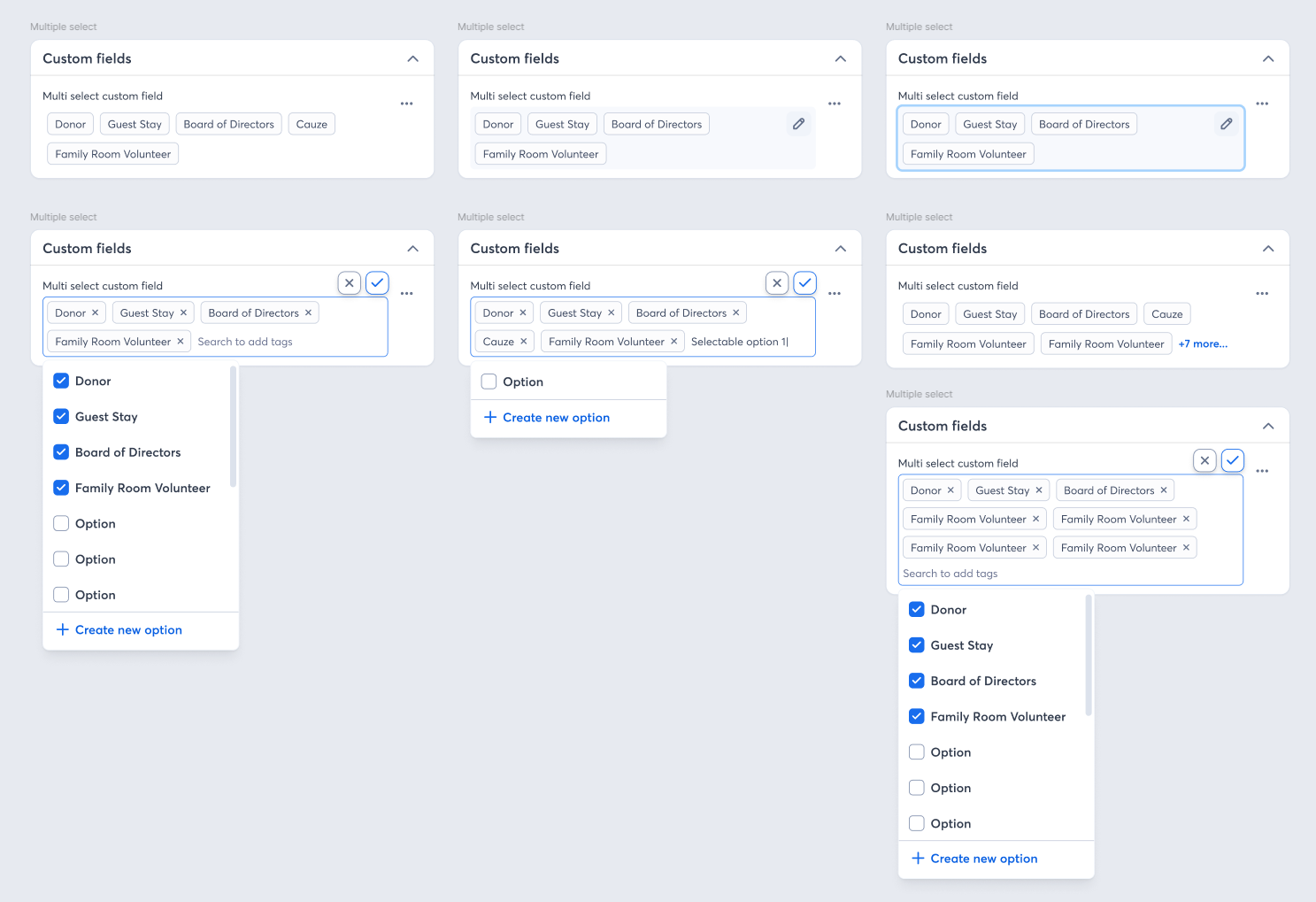Click the Create new option link in the left dropdown

click(x=128, y=629)
